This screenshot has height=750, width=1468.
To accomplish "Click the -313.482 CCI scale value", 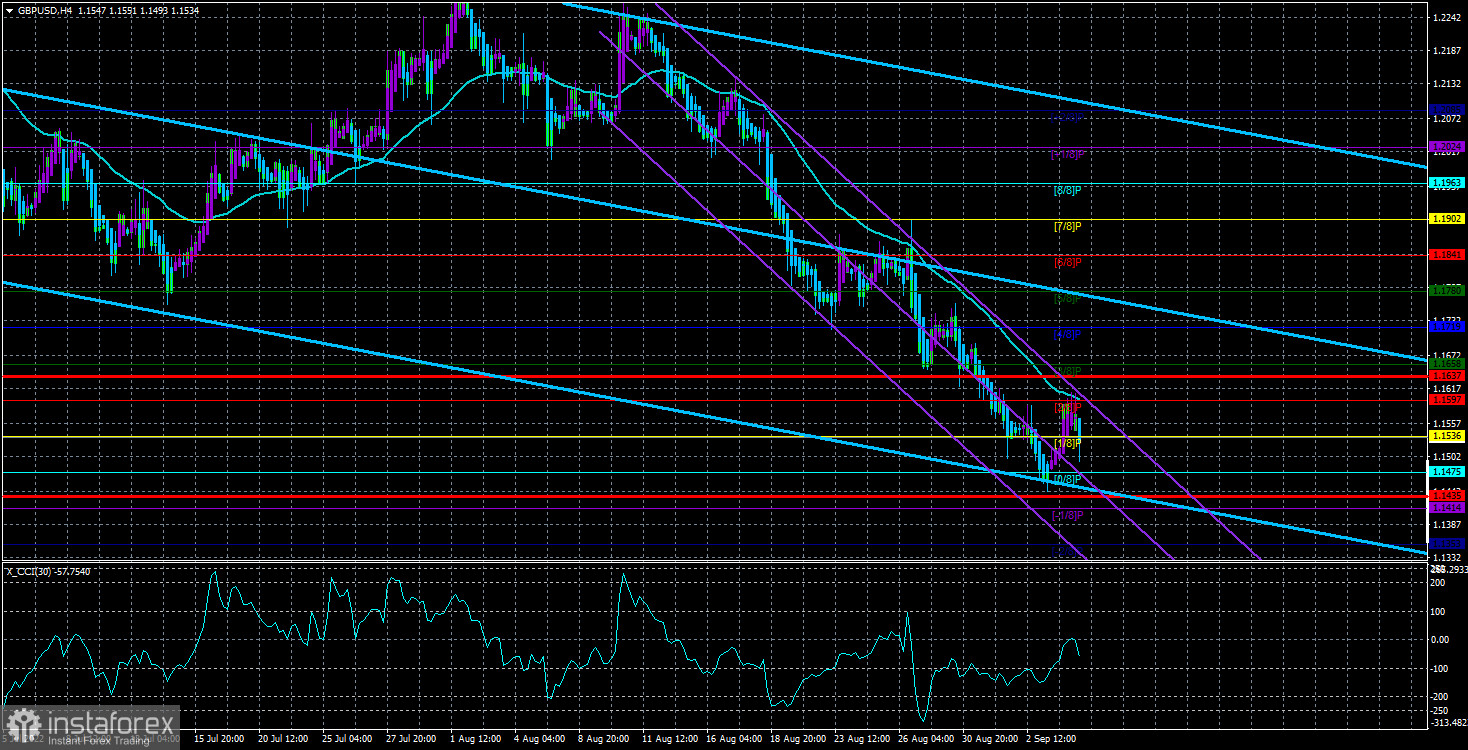I will pyautogui.click(x=1449, y=724).
